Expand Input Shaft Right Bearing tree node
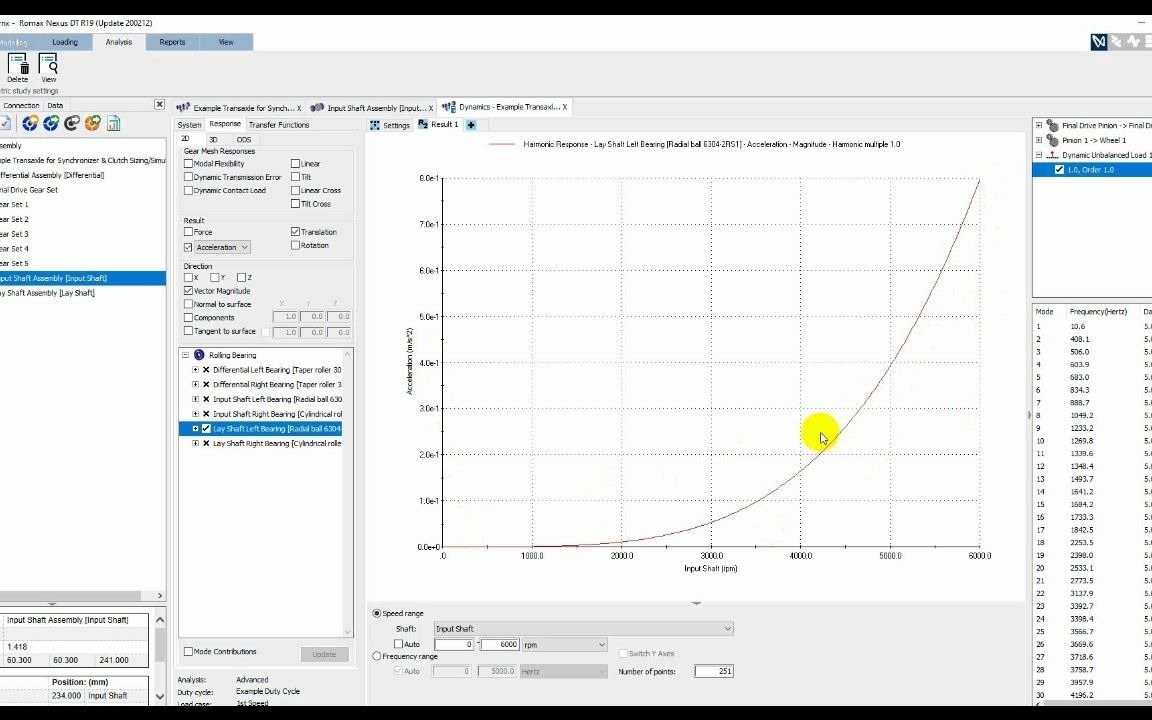 point(195,414)
